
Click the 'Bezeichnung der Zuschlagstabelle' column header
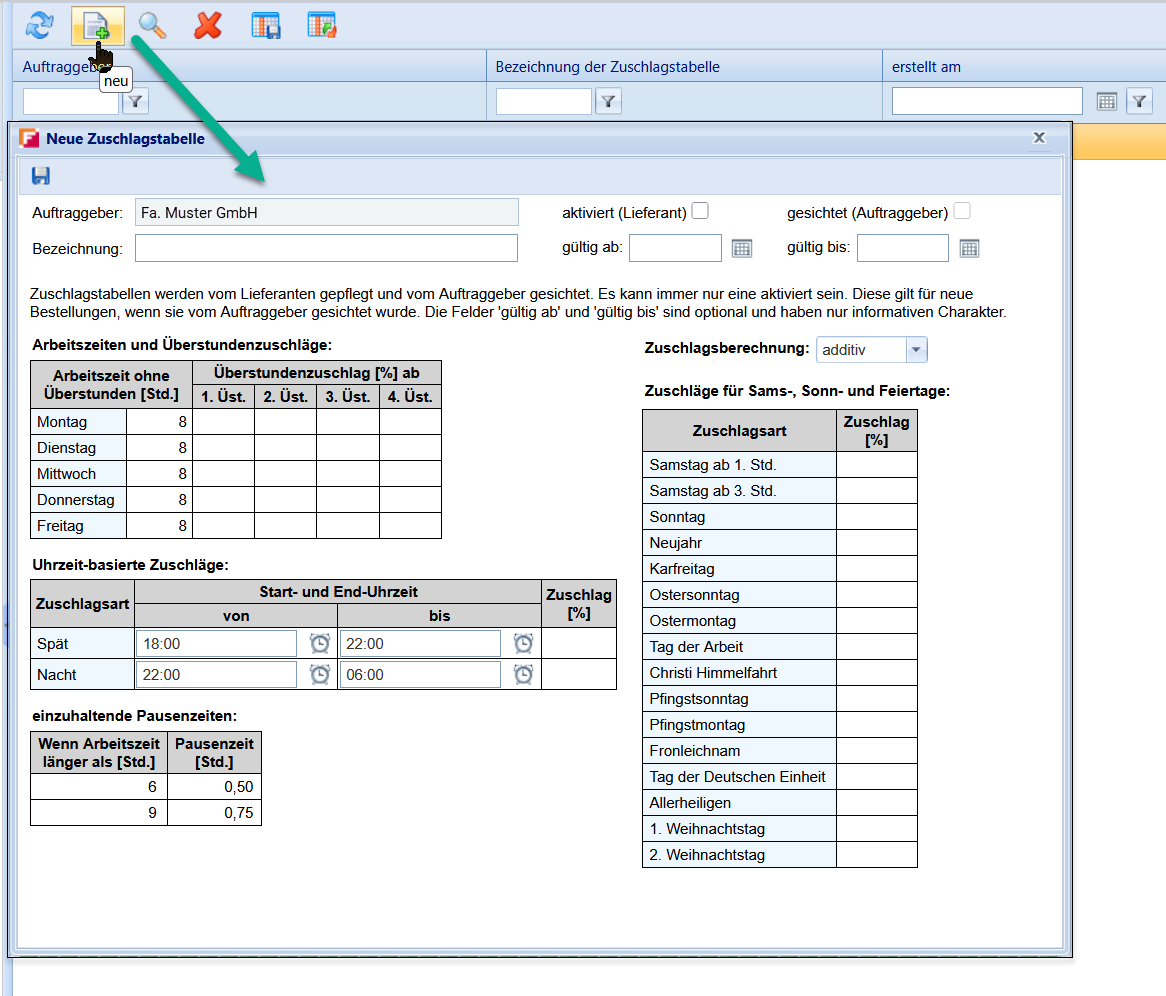pos(608,67)
